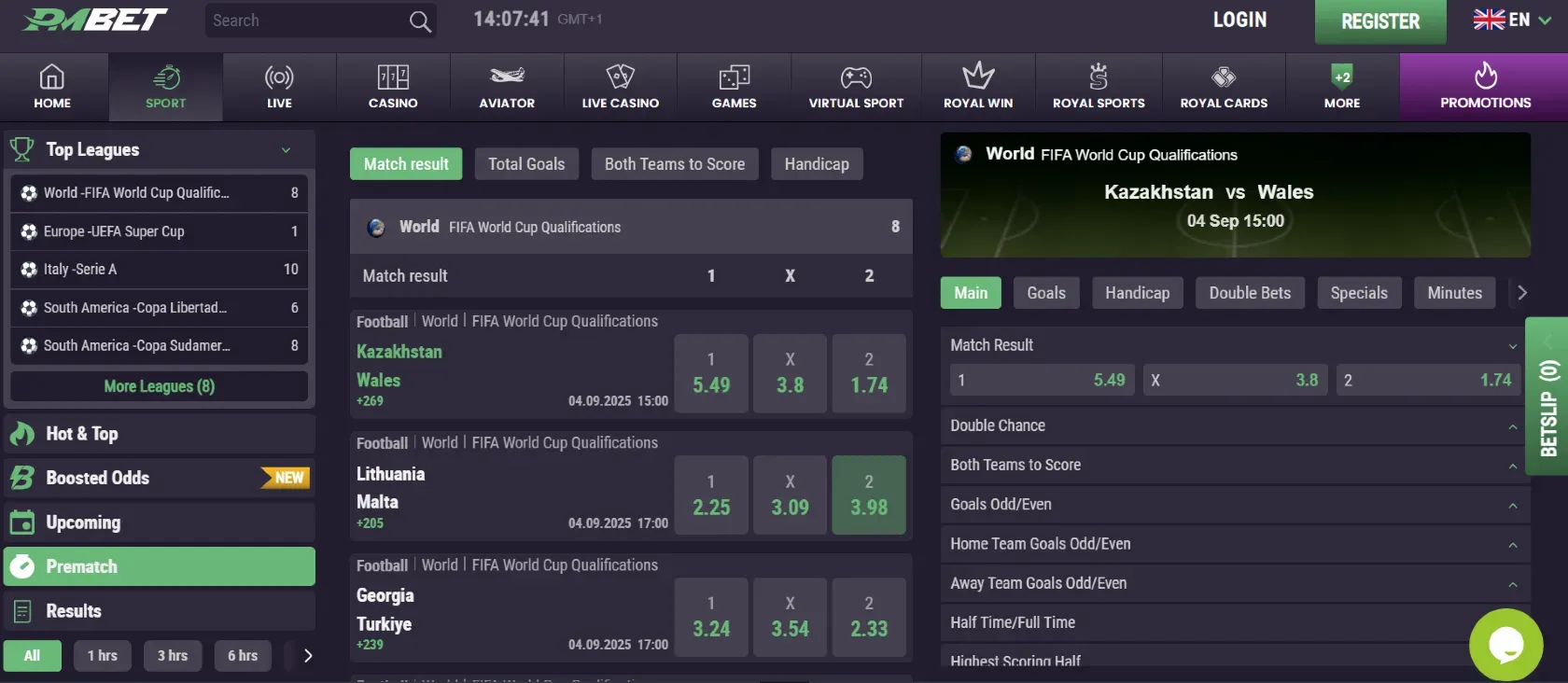1568x683 pixels.
Task: Open the LIVE broadcast icon
Action: pos(279,77)
